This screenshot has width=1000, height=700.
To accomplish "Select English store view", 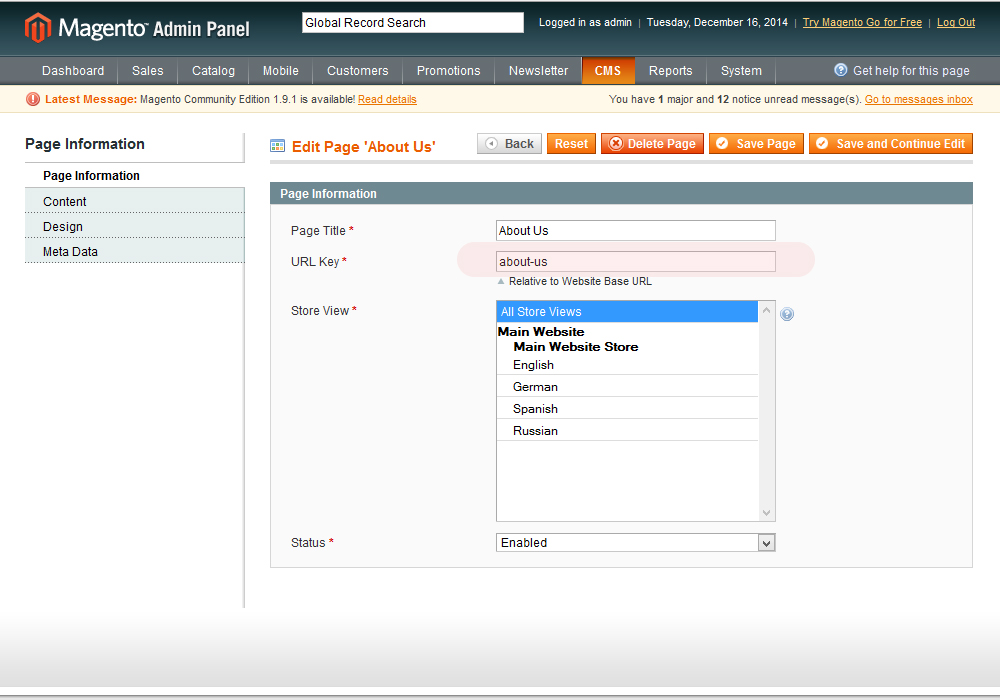I will pyautogui.click(x=627, y=365).
